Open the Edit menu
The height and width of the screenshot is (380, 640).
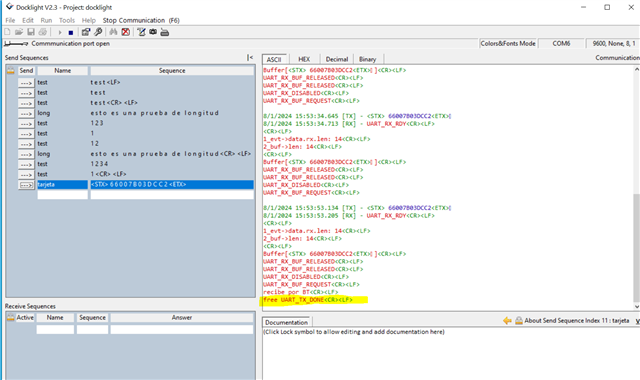(x=28, y=20)
